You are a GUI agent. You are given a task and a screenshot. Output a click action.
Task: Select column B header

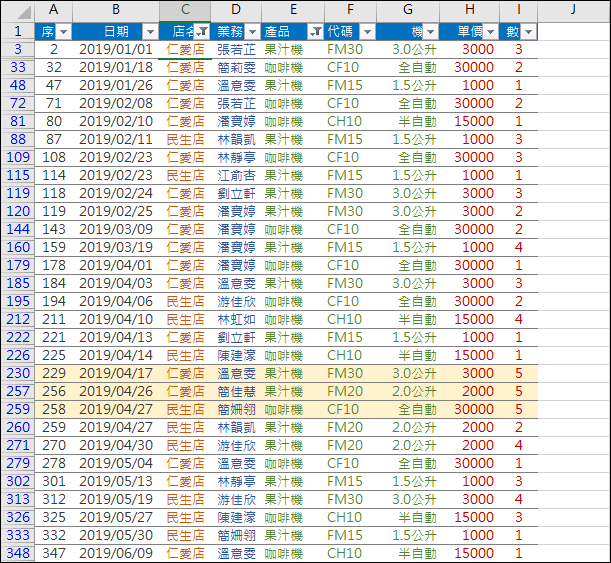116,10
